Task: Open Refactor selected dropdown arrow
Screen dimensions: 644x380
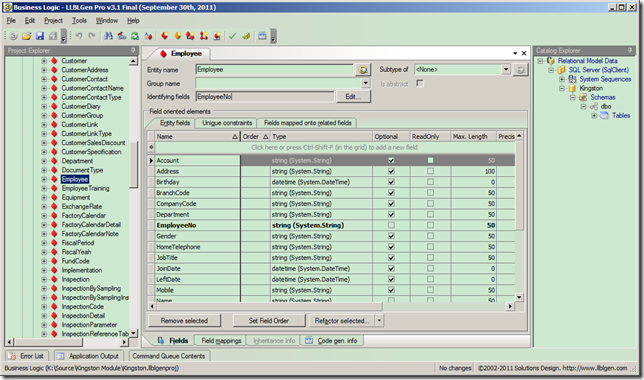Action: pyautogui.click(x=380, y=320)
